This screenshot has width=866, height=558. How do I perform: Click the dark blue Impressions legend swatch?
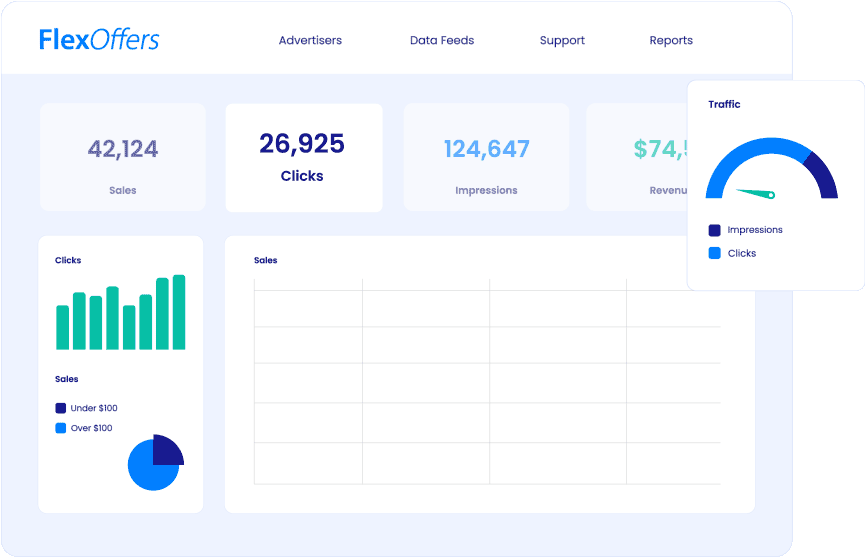[x=714, y=230]
